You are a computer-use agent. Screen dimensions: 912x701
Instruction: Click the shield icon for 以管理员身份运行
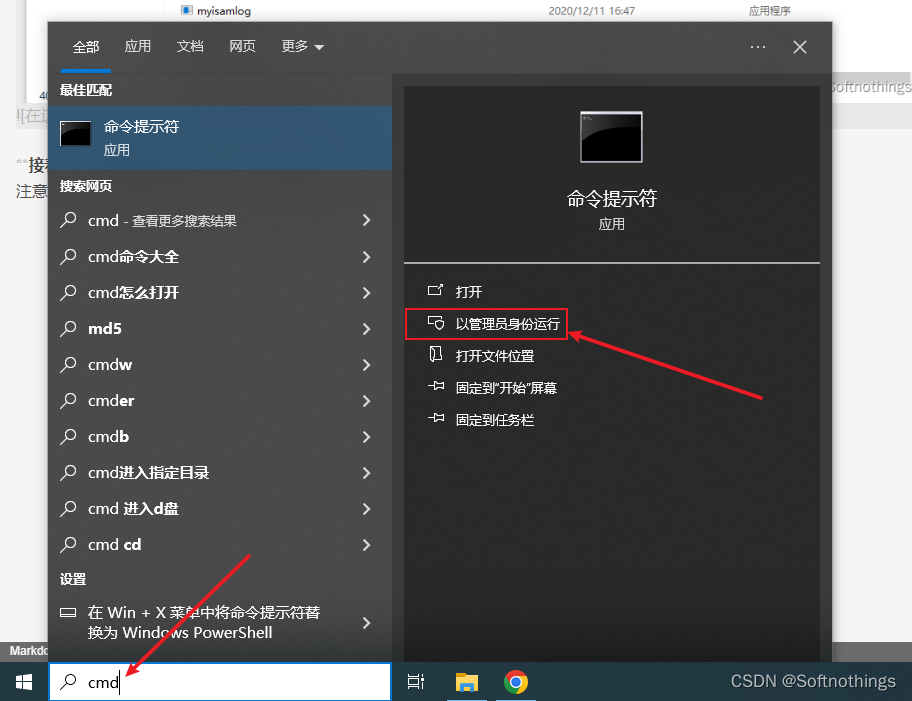tap(436, 323)
